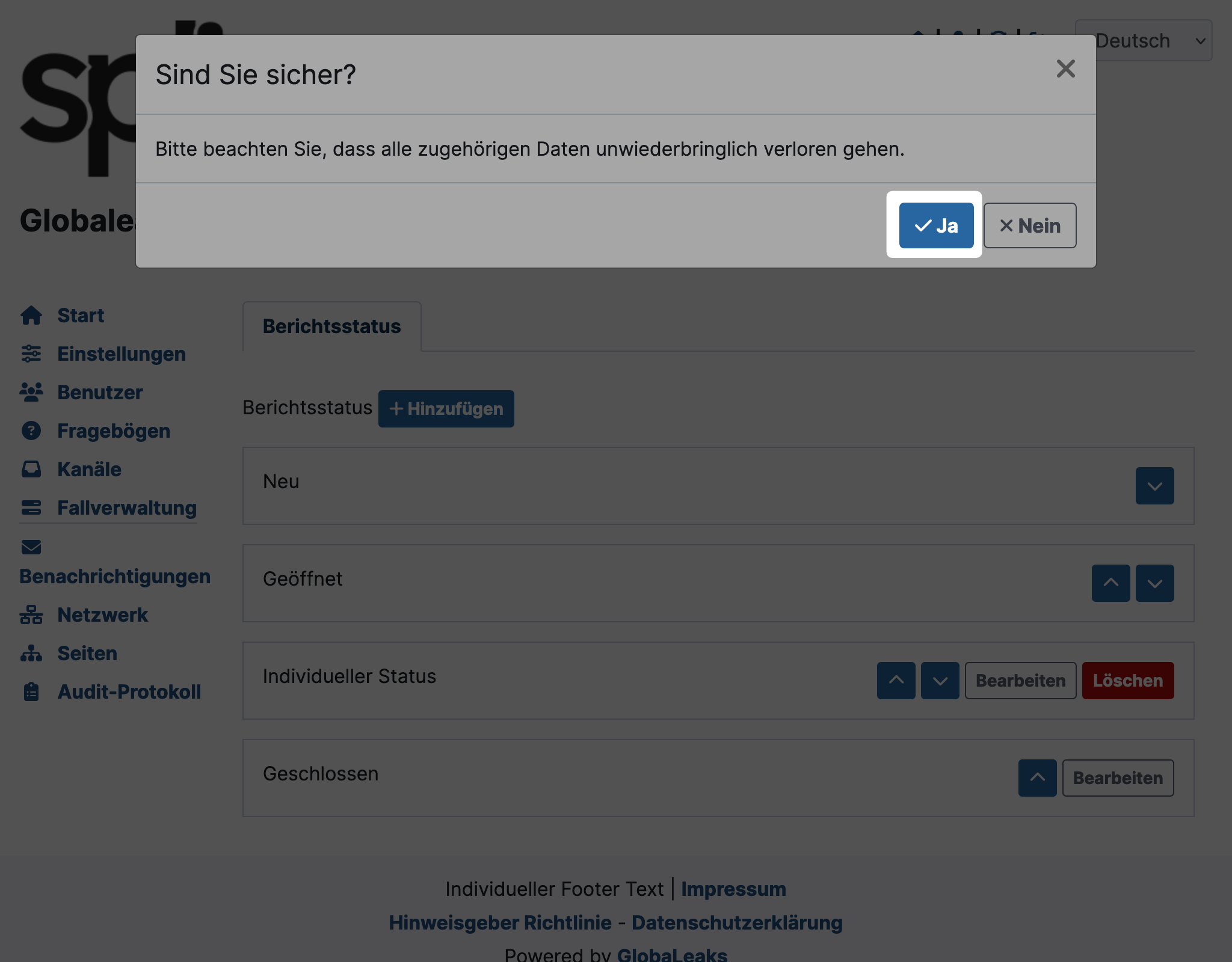The image size is (1232, 962).
Task: Open Fallverwaltung in the sidebar
Action: point(127,507)
